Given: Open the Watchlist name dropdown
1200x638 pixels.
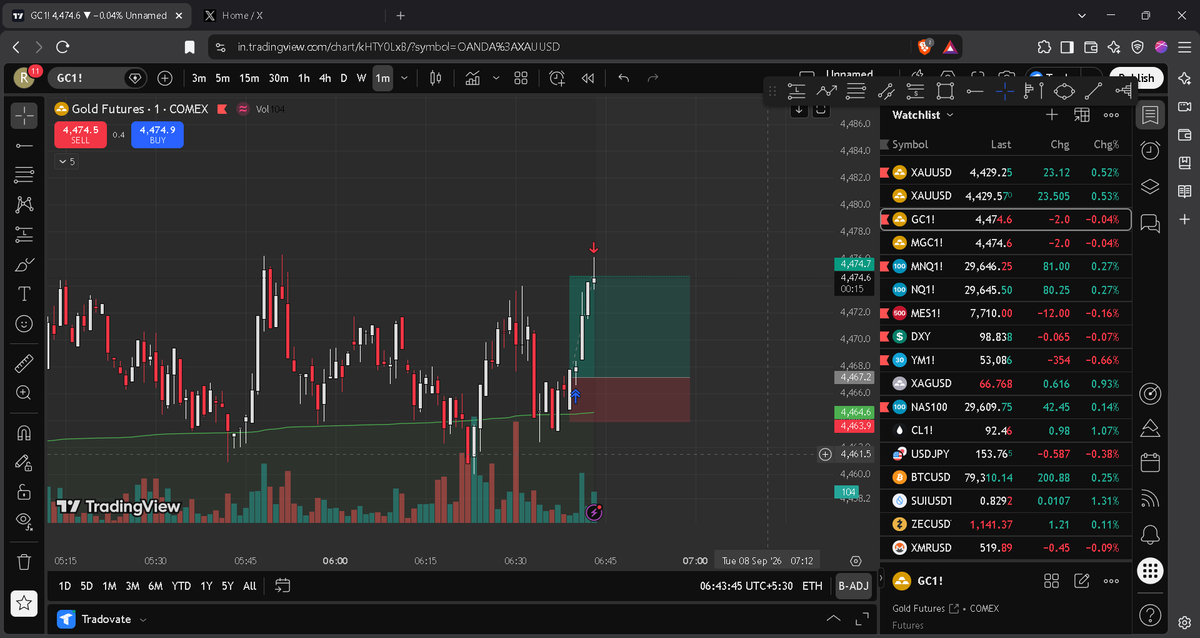Looking at the screenshot, I should click(x=923, y=115).
